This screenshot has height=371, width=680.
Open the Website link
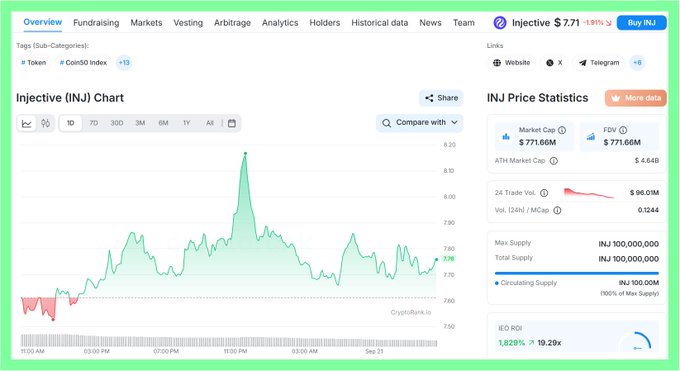511,62
